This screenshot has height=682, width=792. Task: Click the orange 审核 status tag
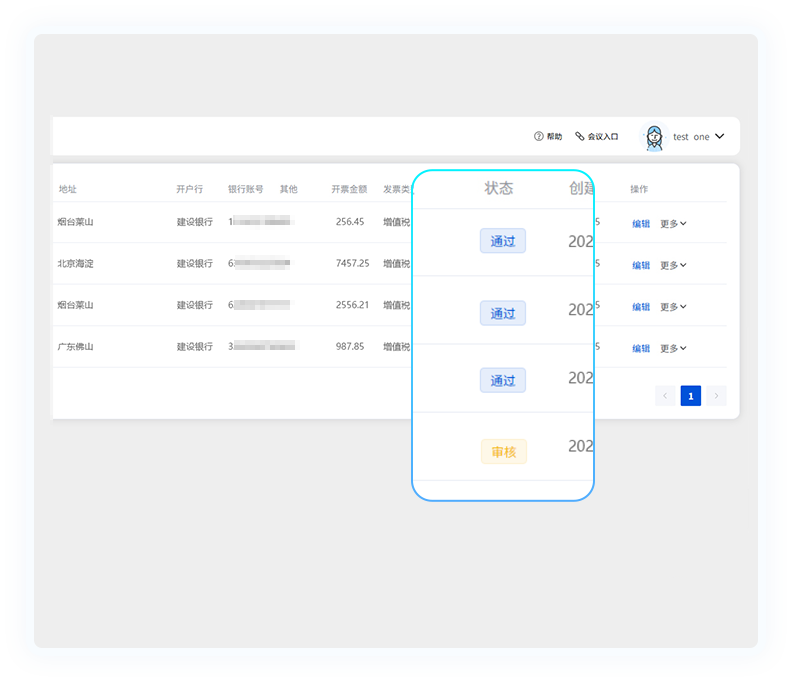(504, 452)
